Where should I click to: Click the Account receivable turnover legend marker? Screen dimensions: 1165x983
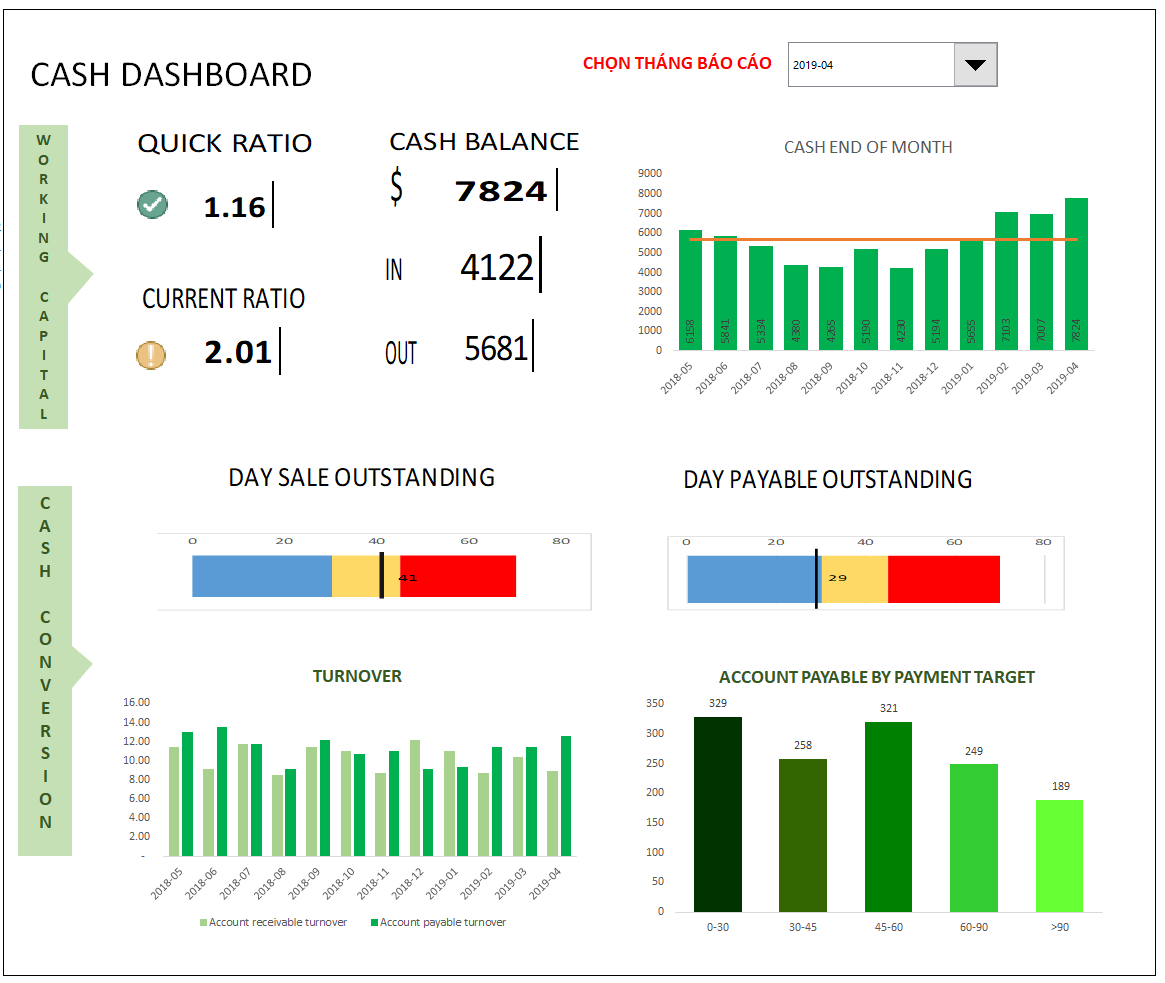203,922
